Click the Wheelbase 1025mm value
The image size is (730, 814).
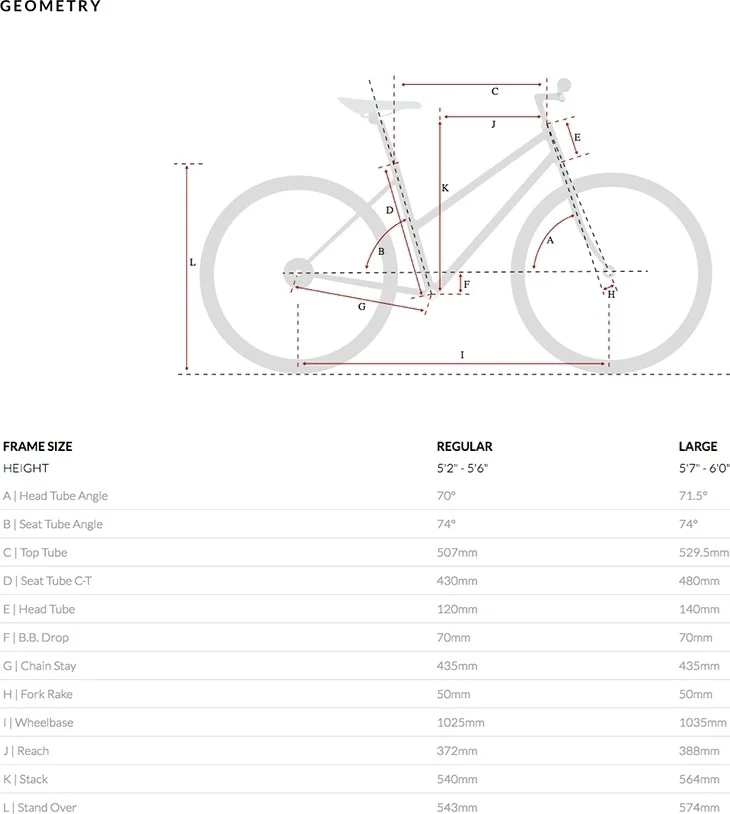coord(461,723)
